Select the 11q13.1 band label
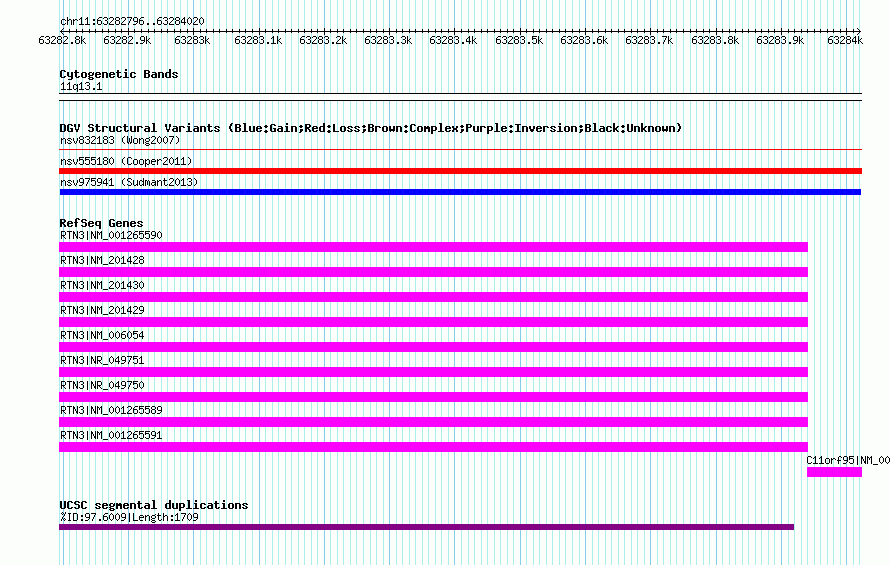Image resolution: width=890 pixels, height=565 pixels. tap(81, 86)
